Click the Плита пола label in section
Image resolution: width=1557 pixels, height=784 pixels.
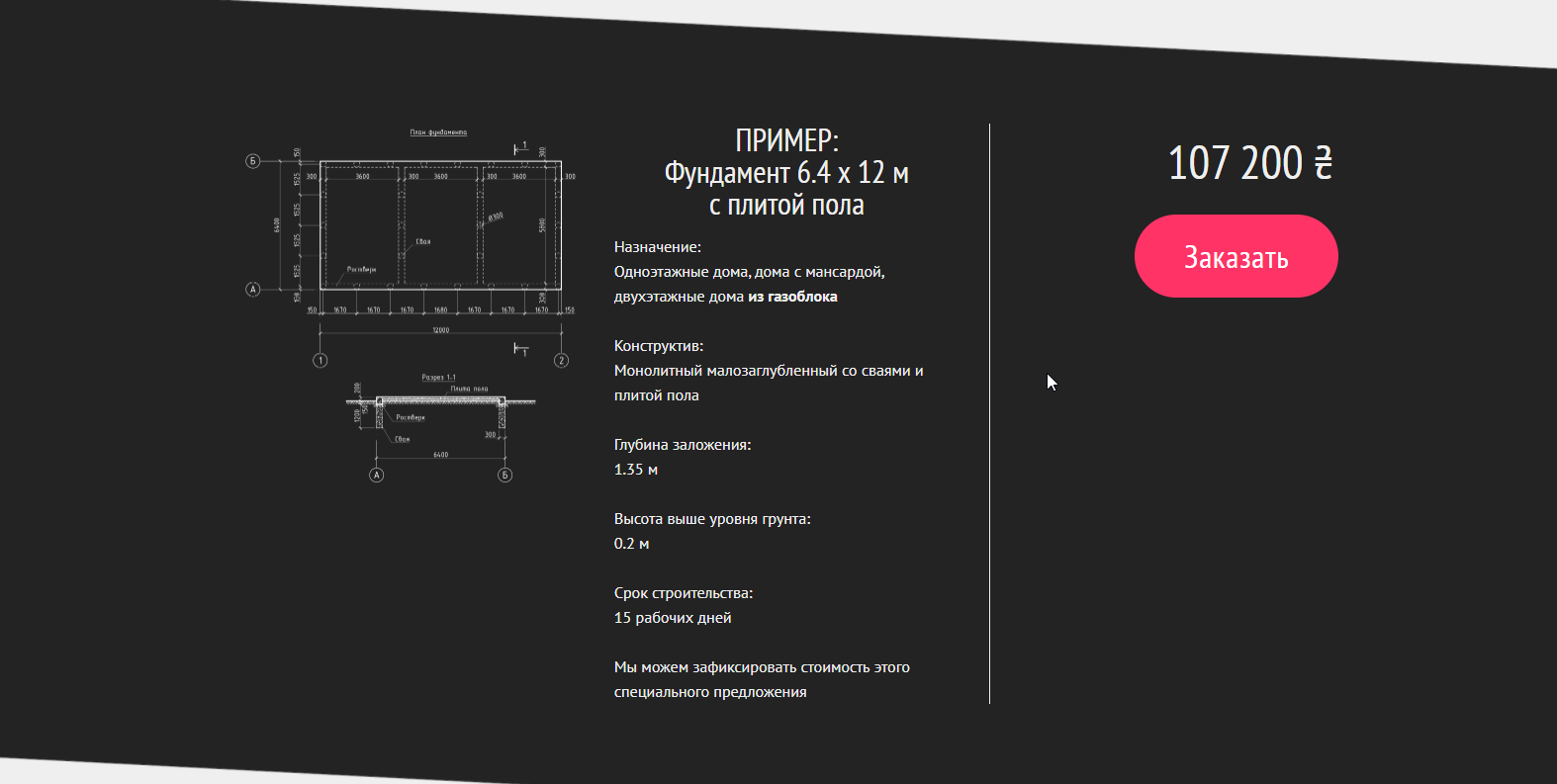(x=469, y=389)
